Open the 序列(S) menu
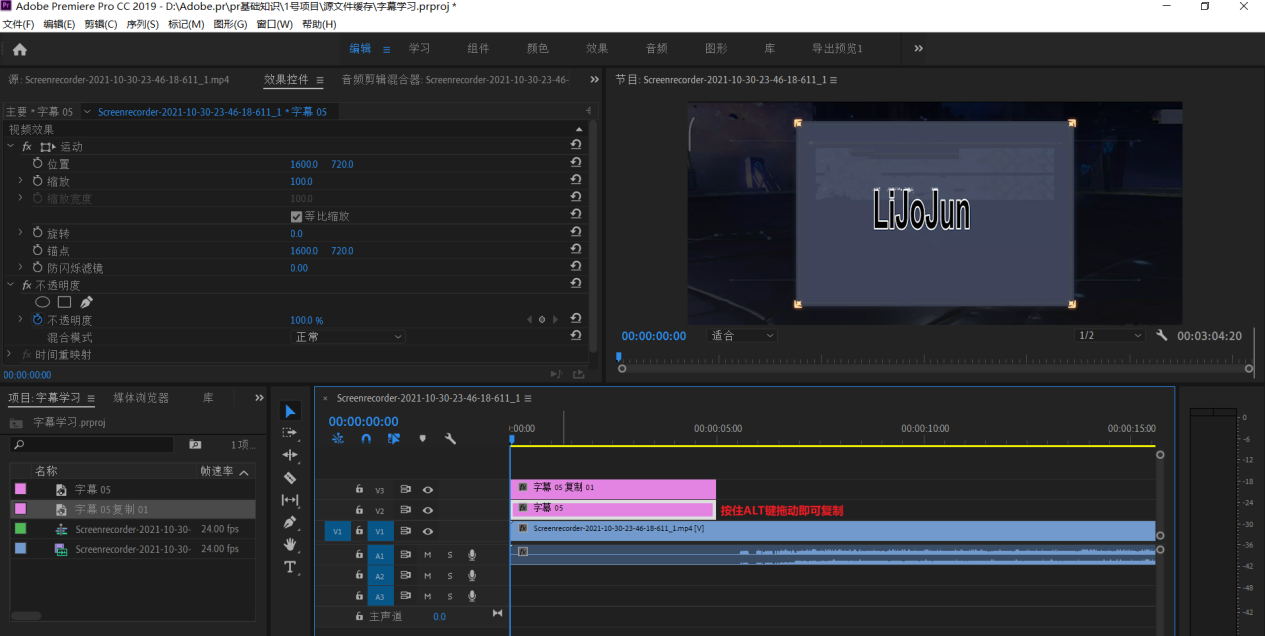1265x636 pixels. coord(142,24)
